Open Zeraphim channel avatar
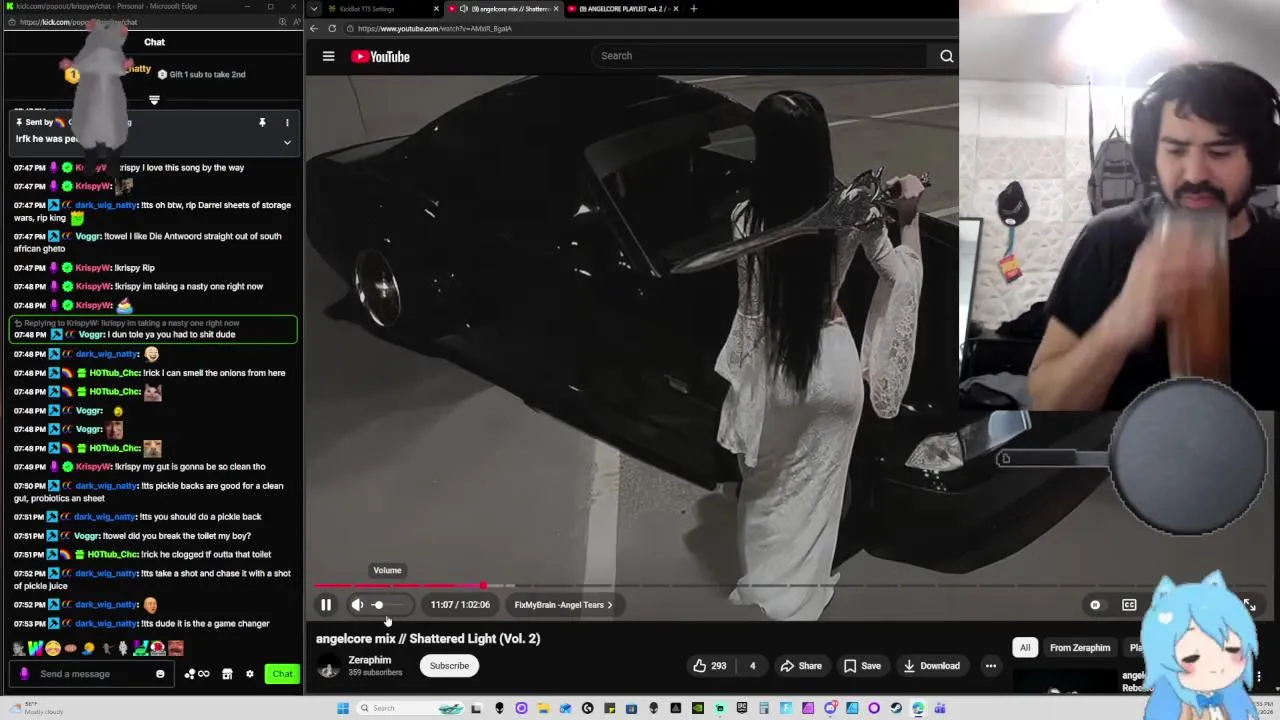The image size is (1280, 720). (x=328, y=667)
